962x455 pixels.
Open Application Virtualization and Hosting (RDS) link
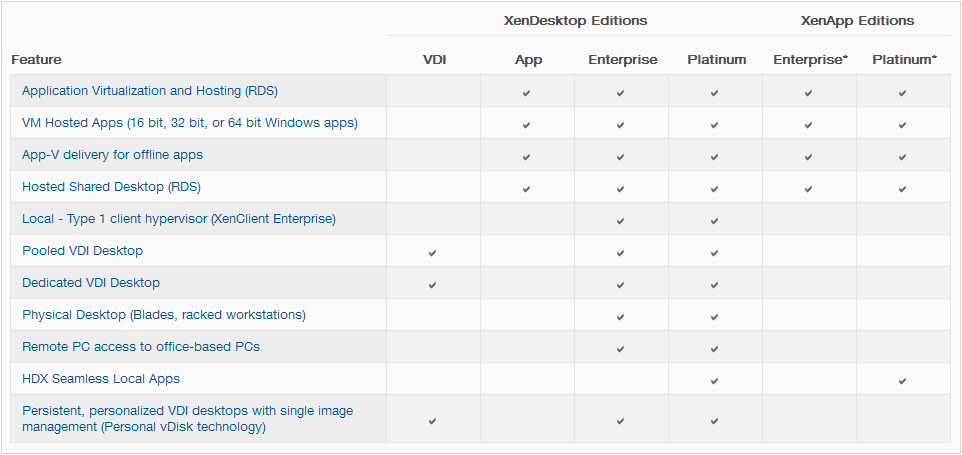click(150, 91)
